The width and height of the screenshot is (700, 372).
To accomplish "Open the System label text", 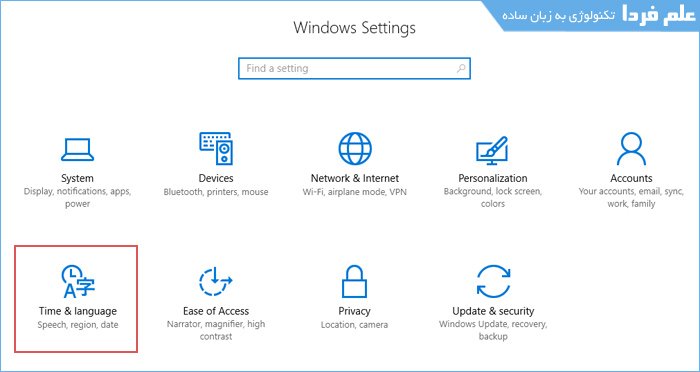I will click(77, 178).
